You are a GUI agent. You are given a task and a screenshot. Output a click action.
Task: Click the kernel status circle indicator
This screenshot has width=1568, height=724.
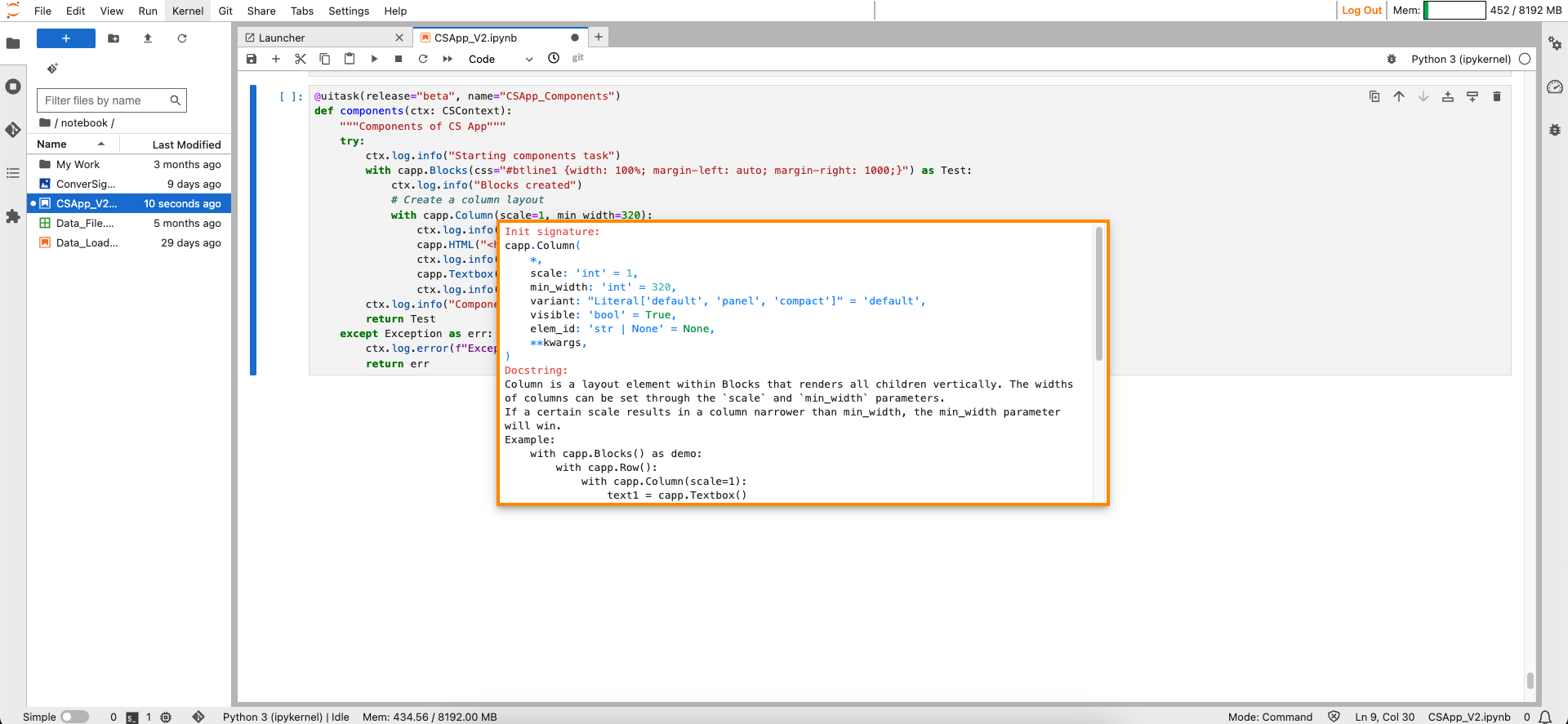pyautogui.click(x=1525, y=59)
